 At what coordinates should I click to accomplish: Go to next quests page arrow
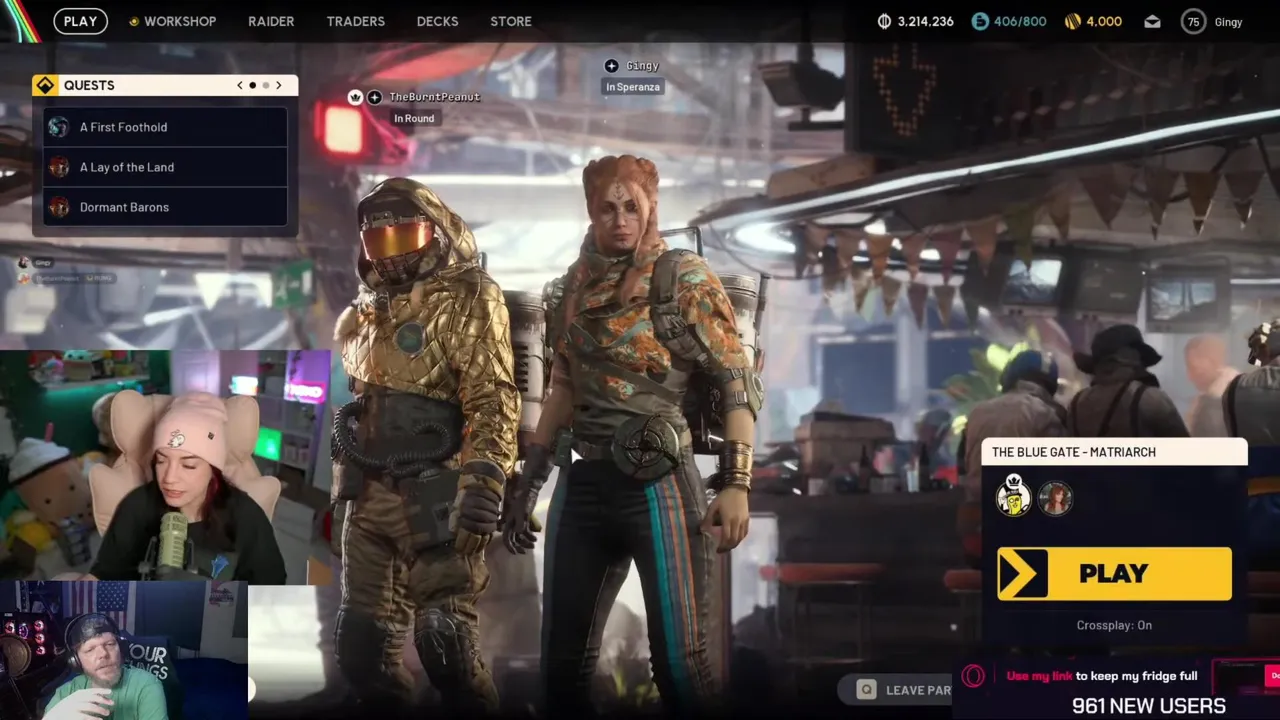pyautogui.click(x=278, y=85)
